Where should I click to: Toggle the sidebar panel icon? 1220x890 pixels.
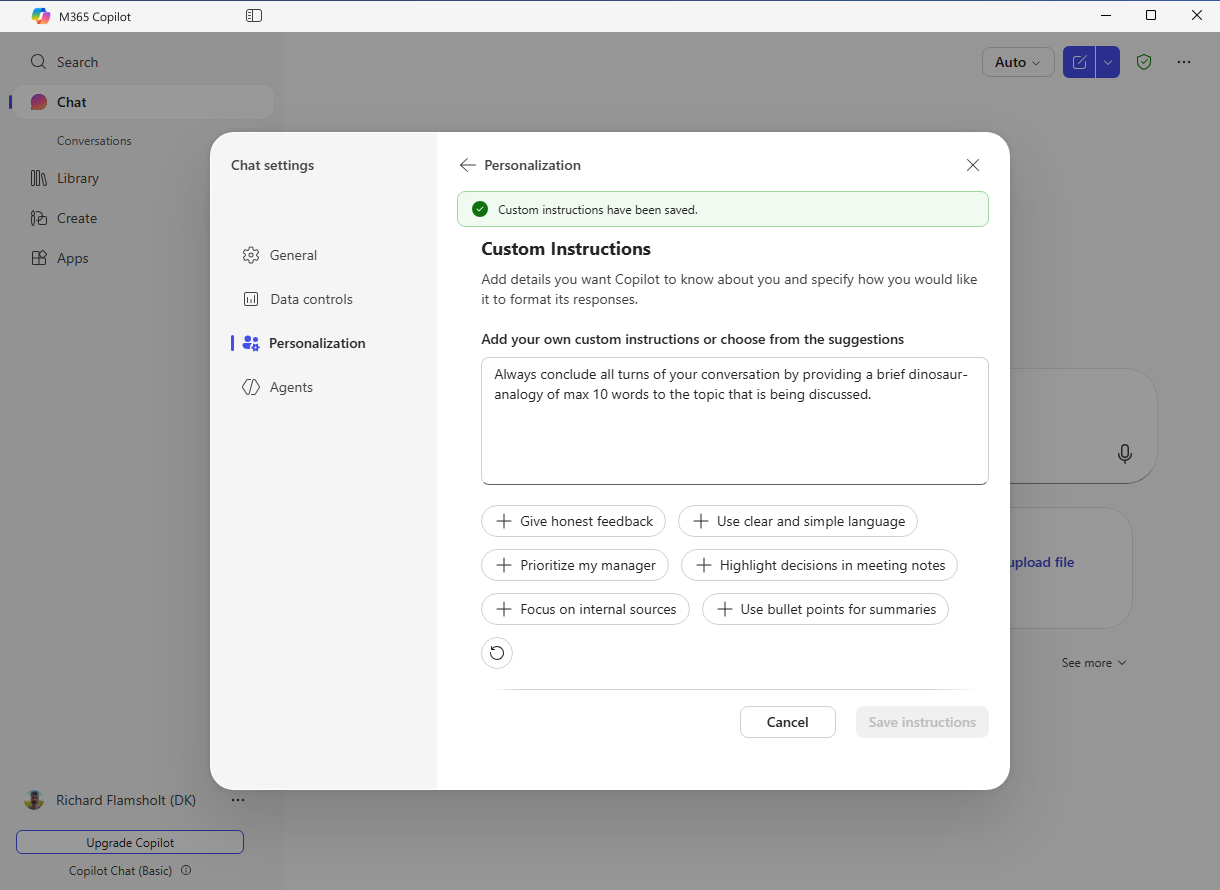click(254, 16)
